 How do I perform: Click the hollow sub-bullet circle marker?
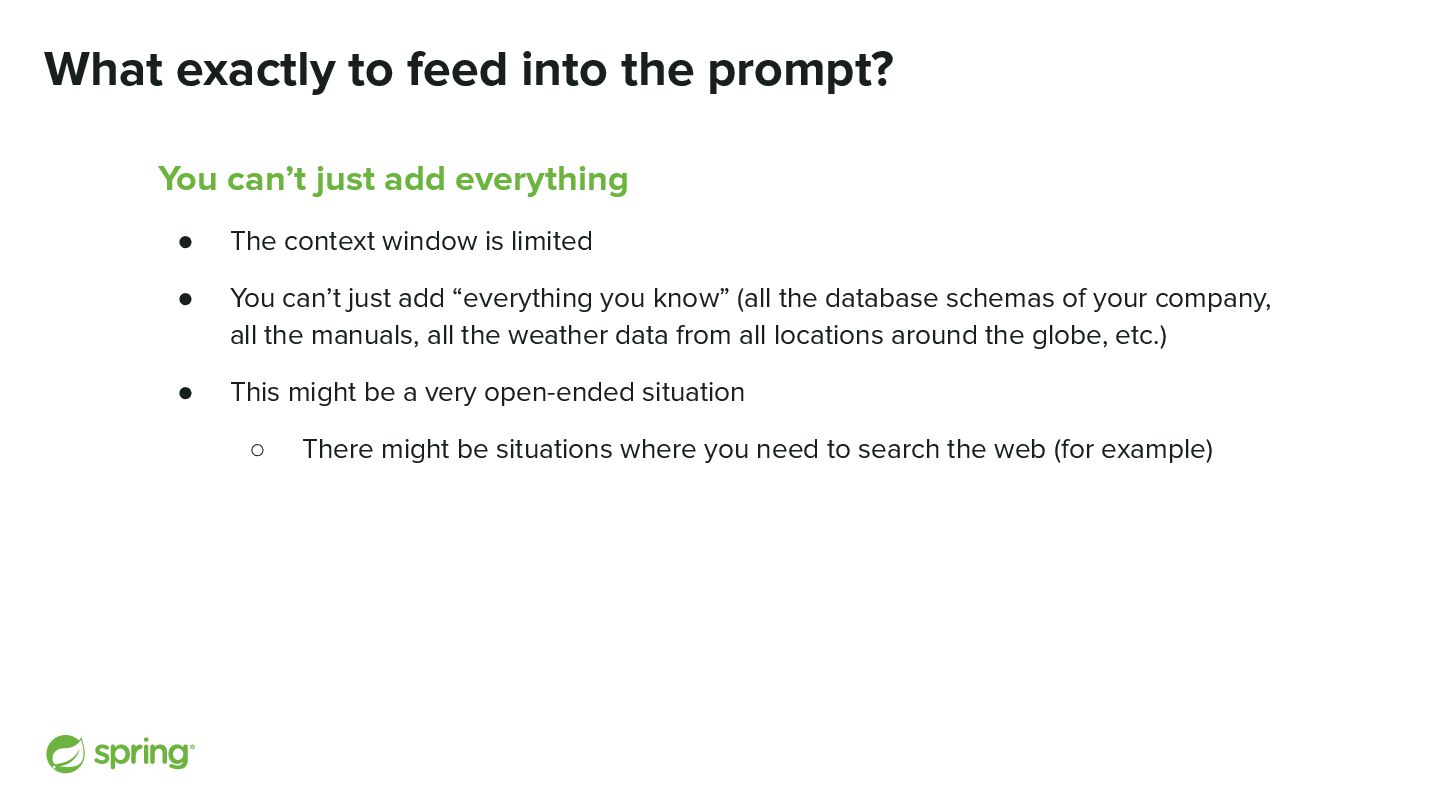(x=257, y=450)
